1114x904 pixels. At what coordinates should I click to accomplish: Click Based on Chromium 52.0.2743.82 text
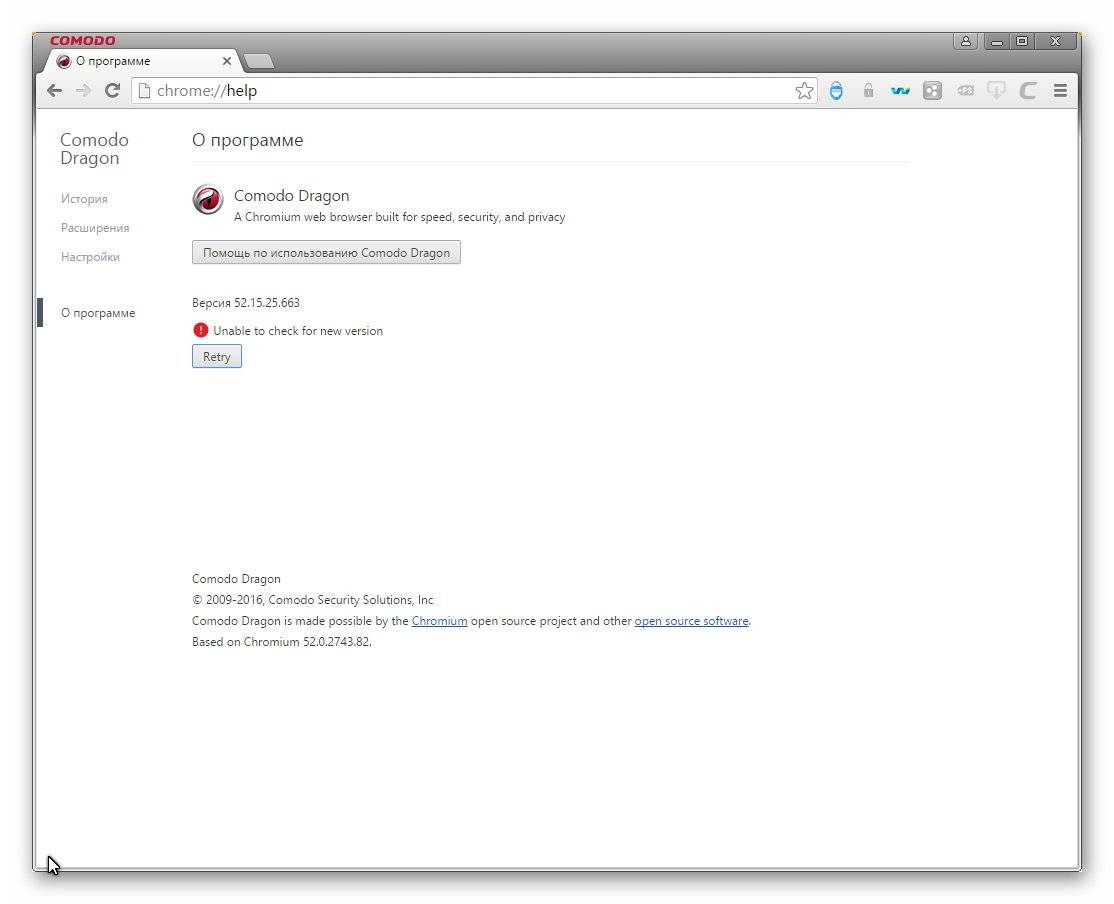(281, 642)
